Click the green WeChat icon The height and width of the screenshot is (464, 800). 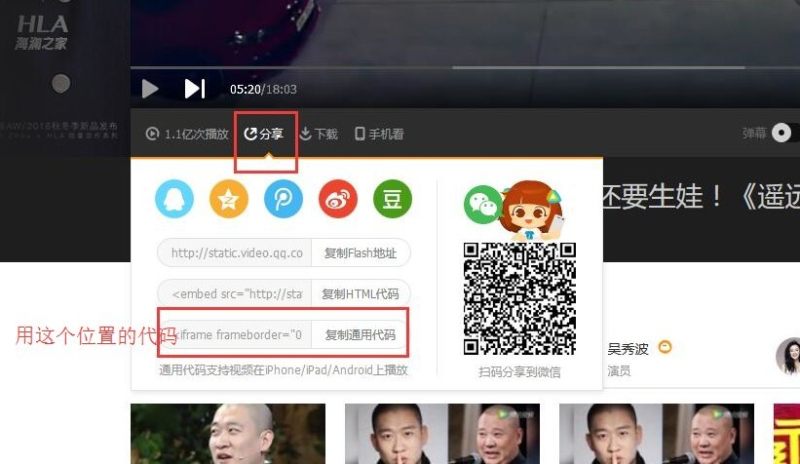482,204
